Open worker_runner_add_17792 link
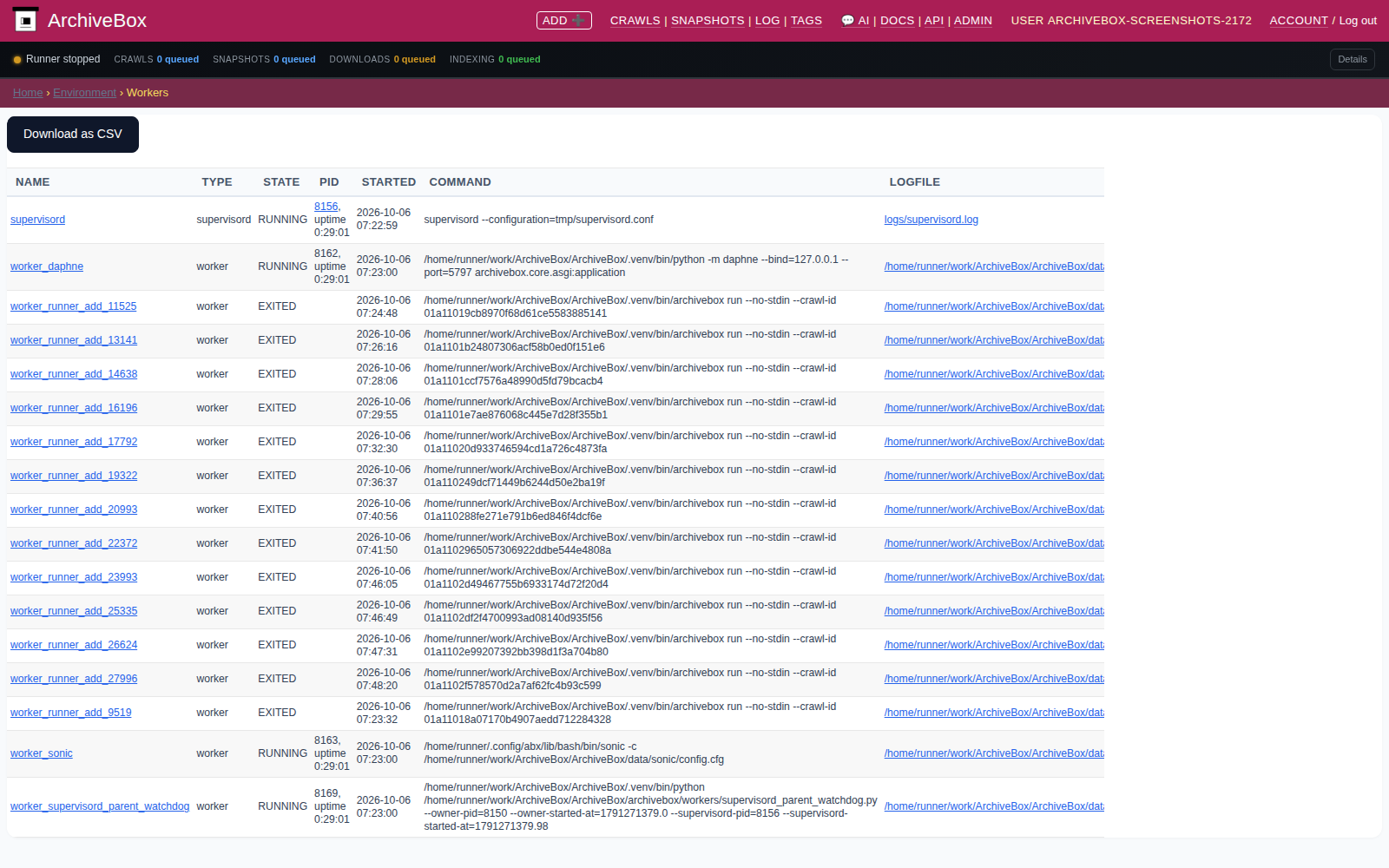 (74, 442)
